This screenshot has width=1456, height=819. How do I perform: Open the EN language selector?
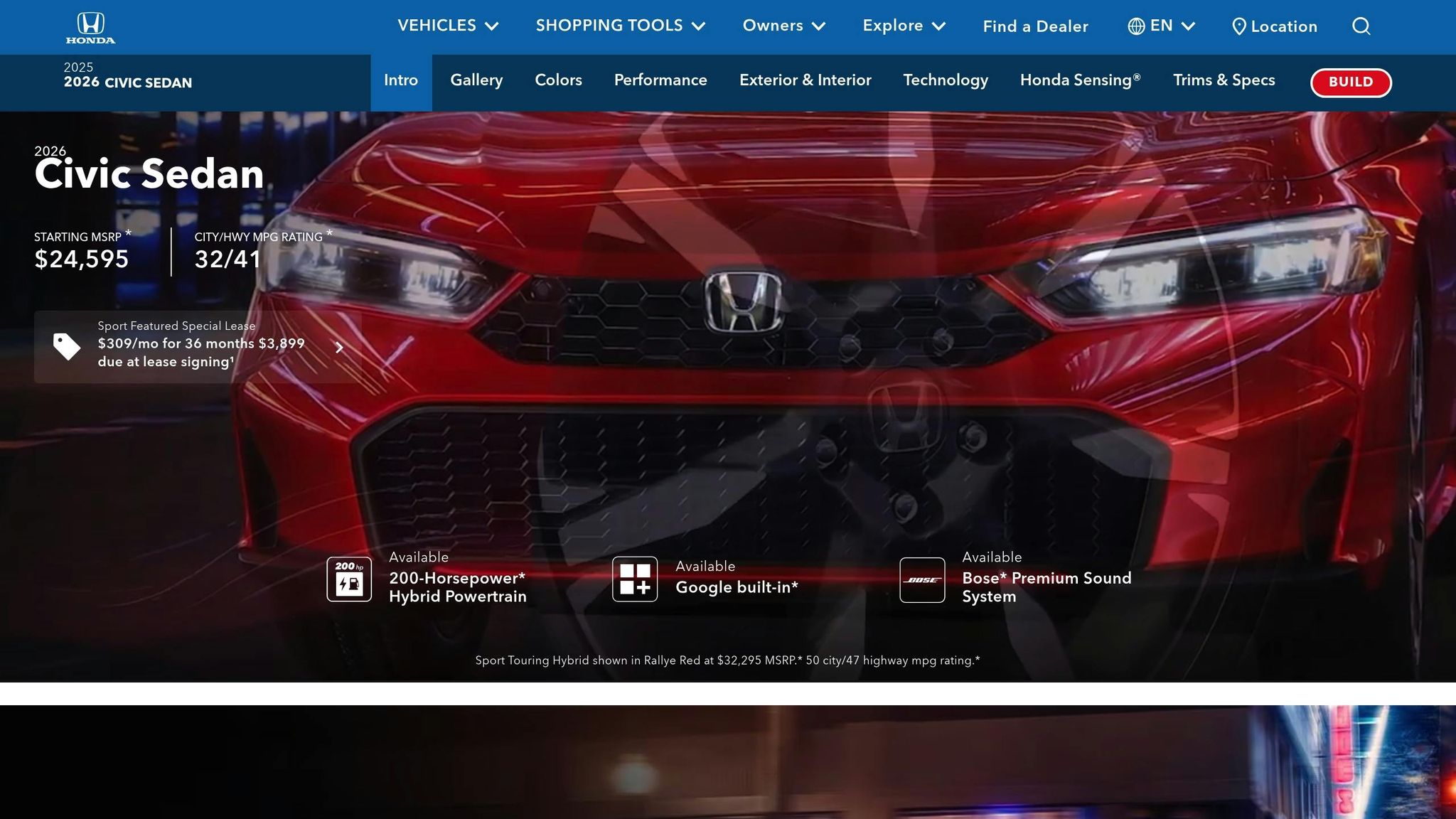pyautogui.click(x=1162, y=26)
